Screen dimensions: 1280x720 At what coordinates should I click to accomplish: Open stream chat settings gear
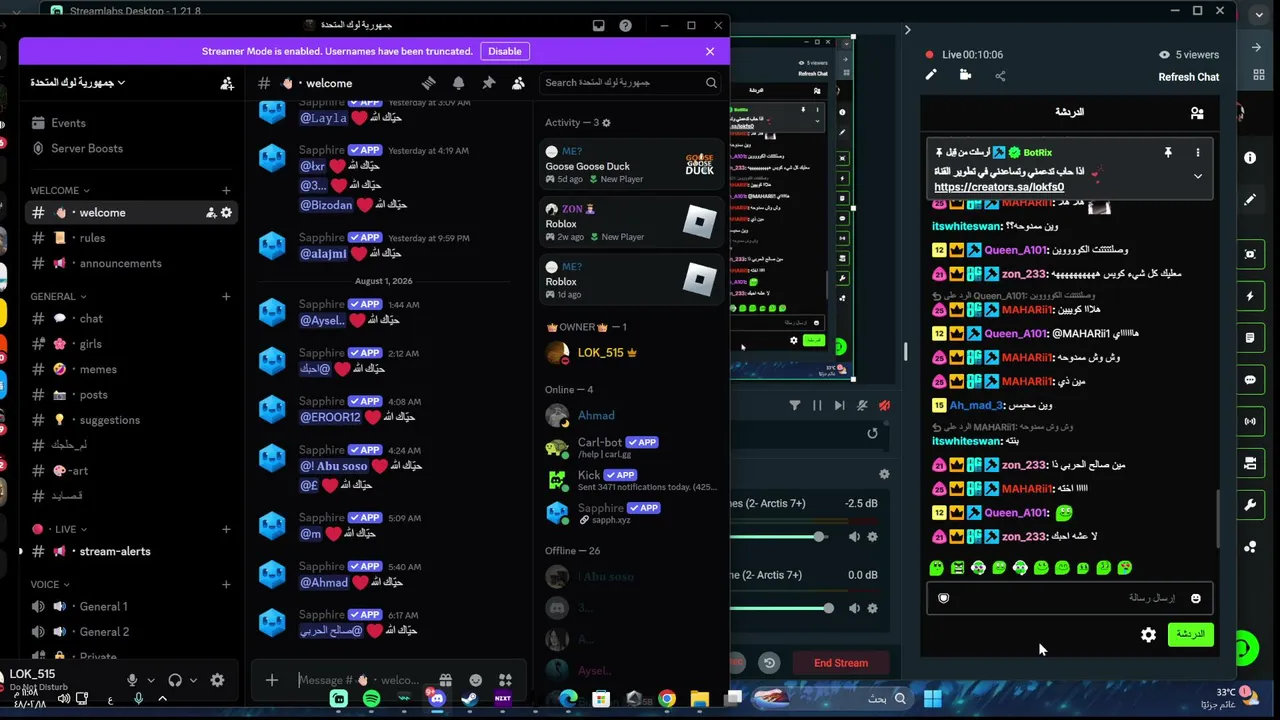pos(1148,634)
